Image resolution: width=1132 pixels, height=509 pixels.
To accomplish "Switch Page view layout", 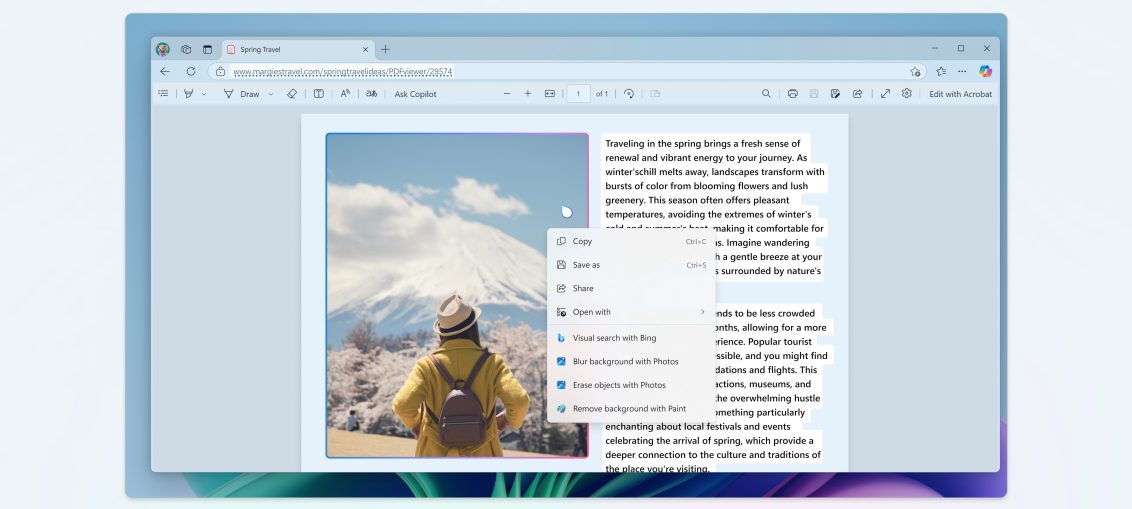I will pos(655,94).
